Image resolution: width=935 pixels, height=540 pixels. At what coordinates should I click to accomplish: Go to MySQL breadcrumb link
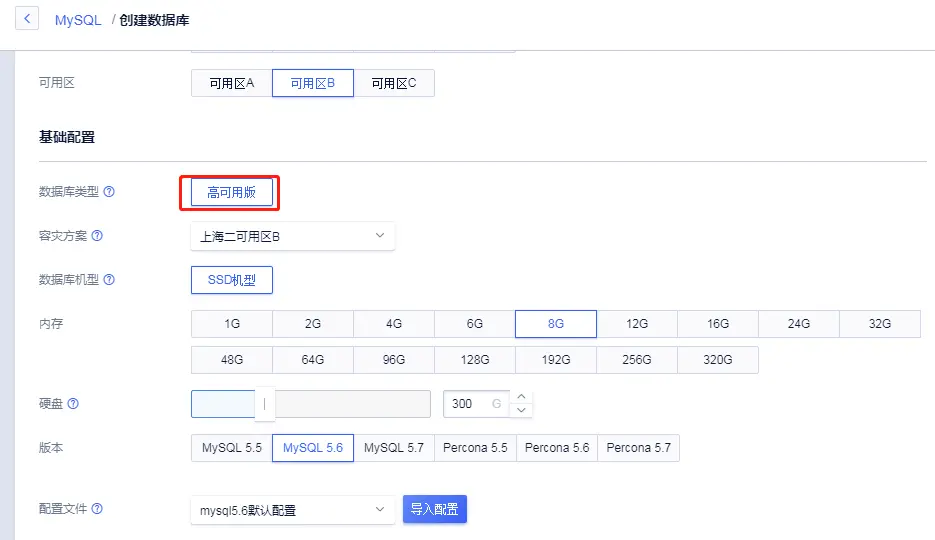tap(78, 20)
